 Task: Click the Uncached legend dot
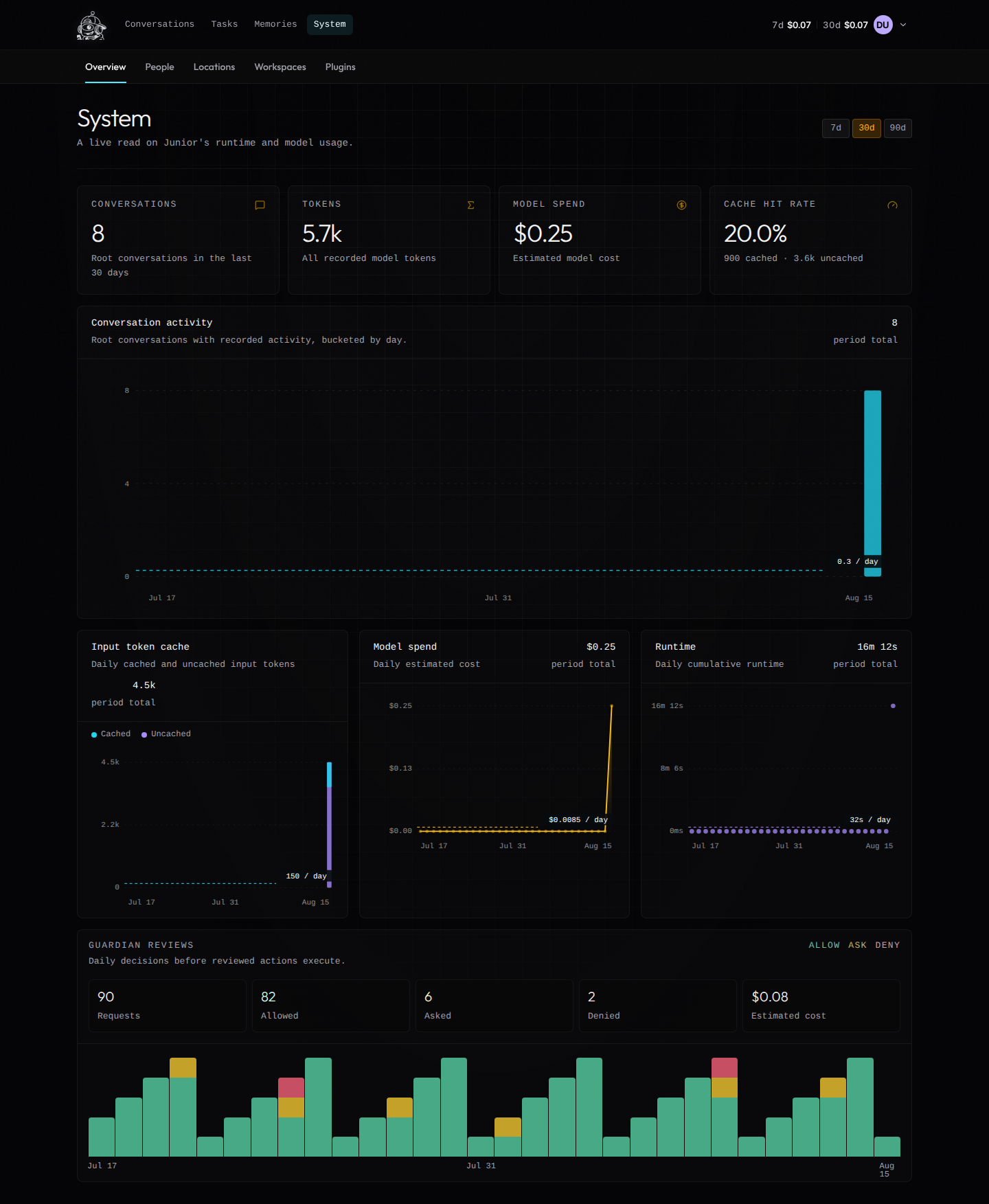coord(144,735)
